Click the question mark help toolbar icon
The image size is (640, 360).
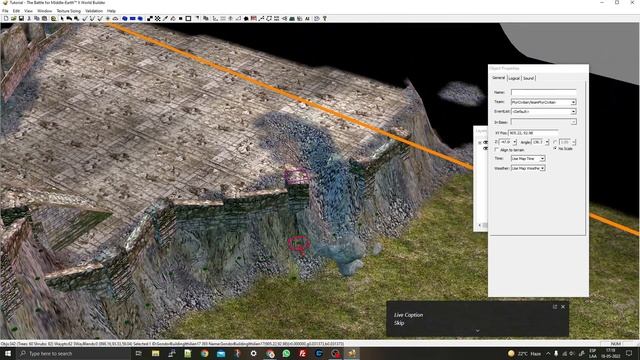coord(324,18)
